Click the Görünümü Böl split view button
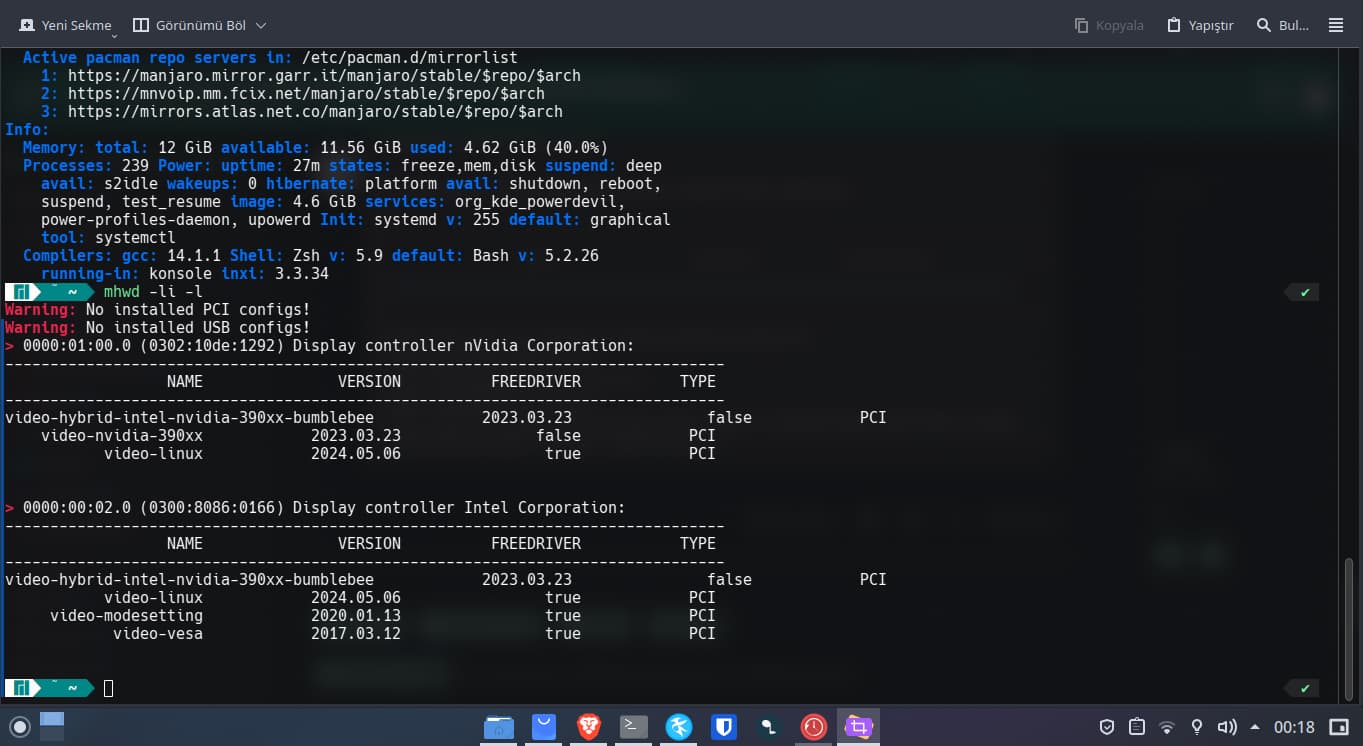 (191, 25)
